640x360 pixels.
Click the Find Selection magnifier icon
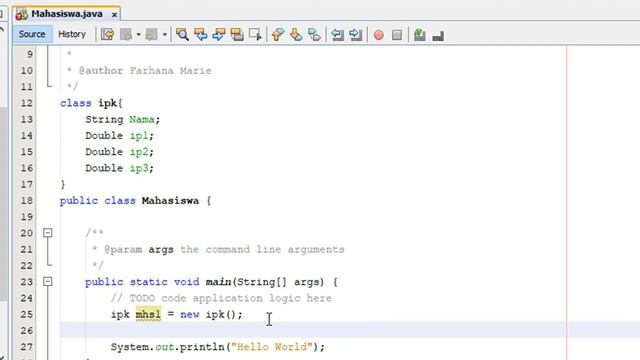[182, 35]
